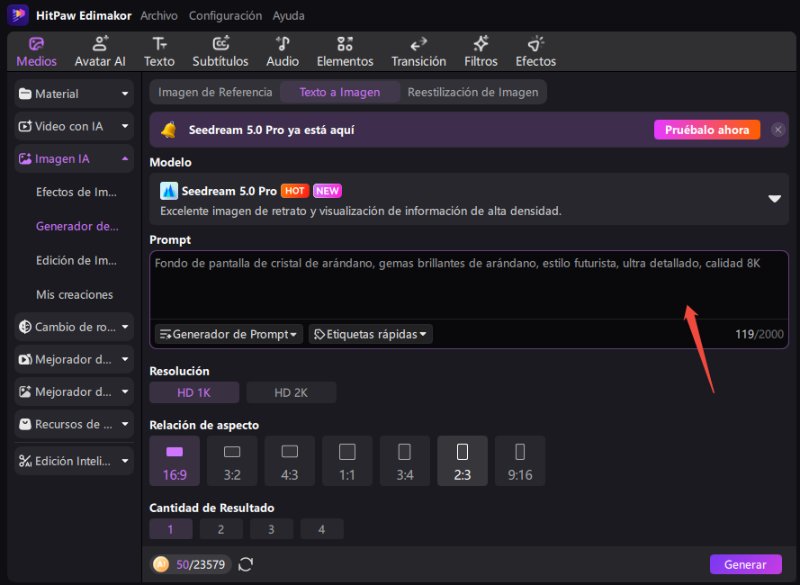Click inside the Prompt text field

point(469,285)
